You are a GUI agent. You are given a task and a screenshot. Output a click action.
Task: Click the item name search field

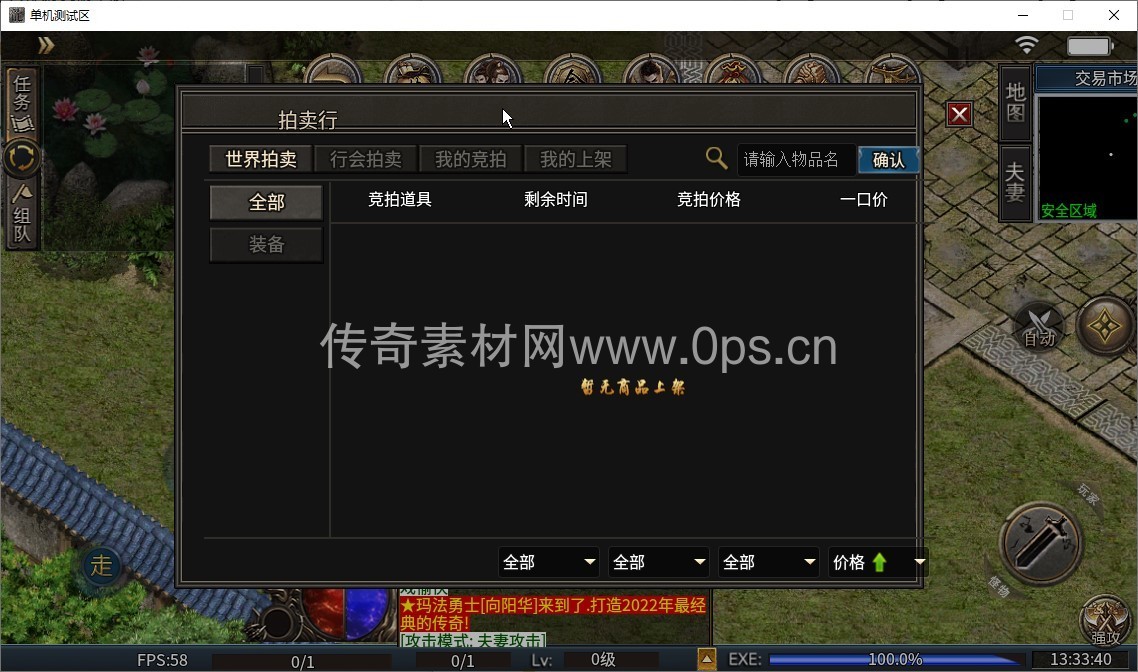click(x=795, y=160)
